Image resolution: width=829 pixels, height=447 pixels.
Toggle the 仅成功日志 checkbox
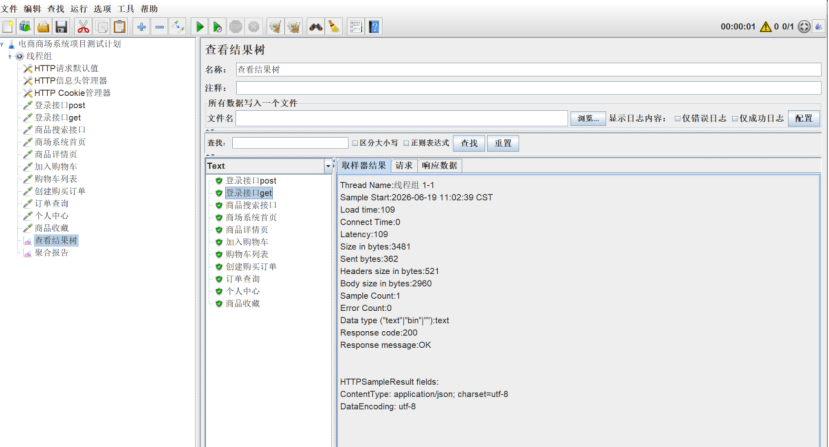click(735, 118)
